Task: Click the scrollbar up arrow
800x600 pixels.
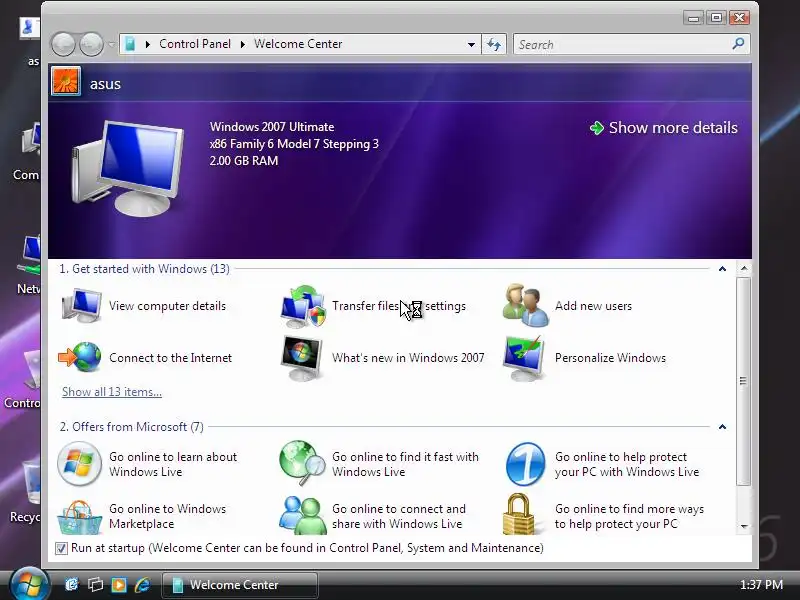Action: (744, 268)
